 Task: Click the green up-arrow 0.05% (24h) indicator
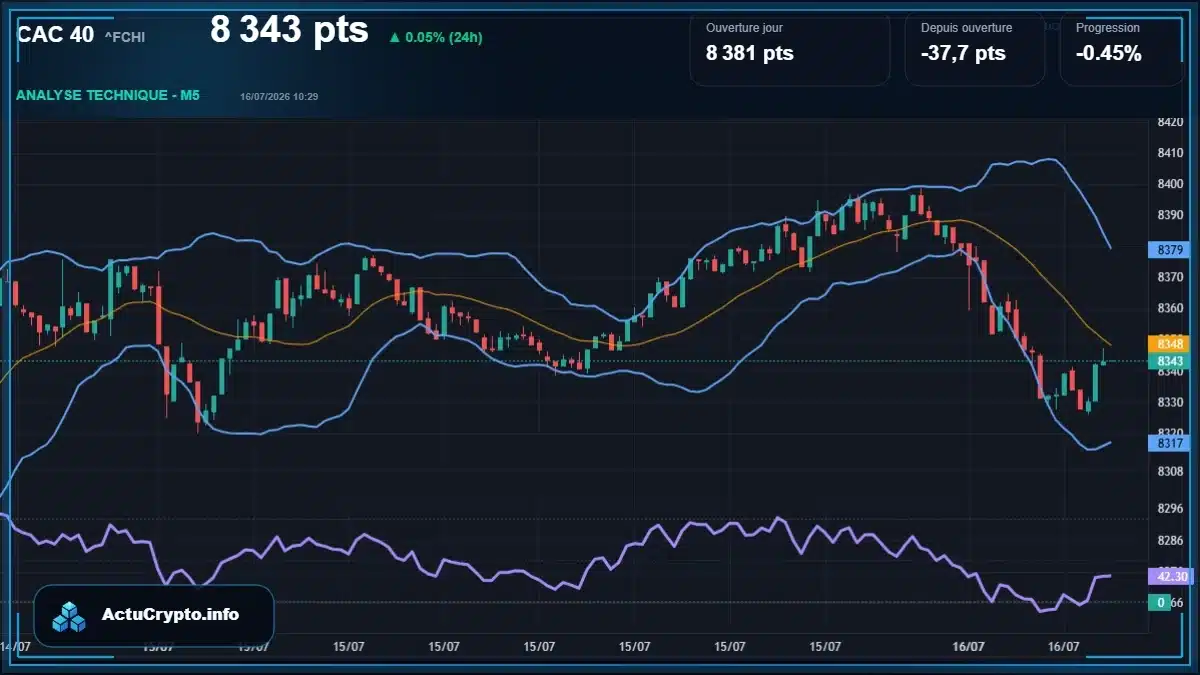436,37
